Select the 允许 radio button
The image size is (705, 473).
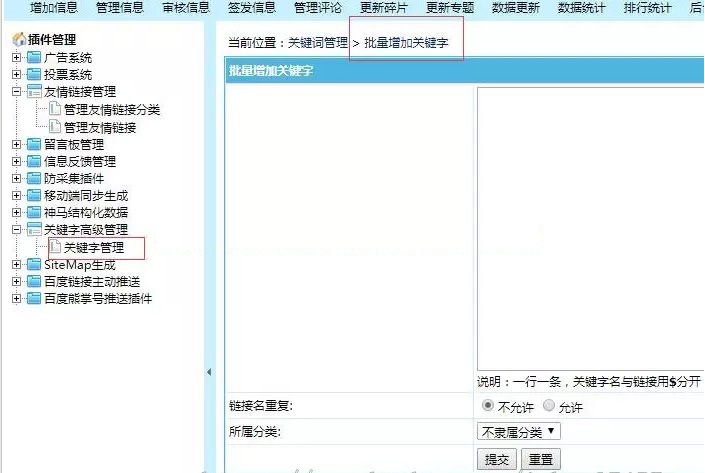(548, 406)
